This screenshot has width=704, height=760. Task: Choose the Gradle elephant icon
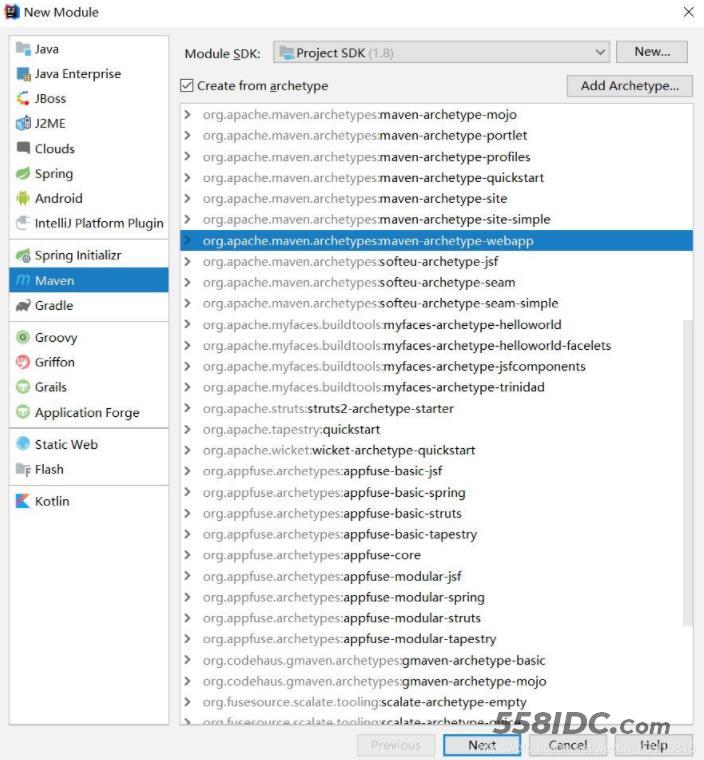(23, 306)
